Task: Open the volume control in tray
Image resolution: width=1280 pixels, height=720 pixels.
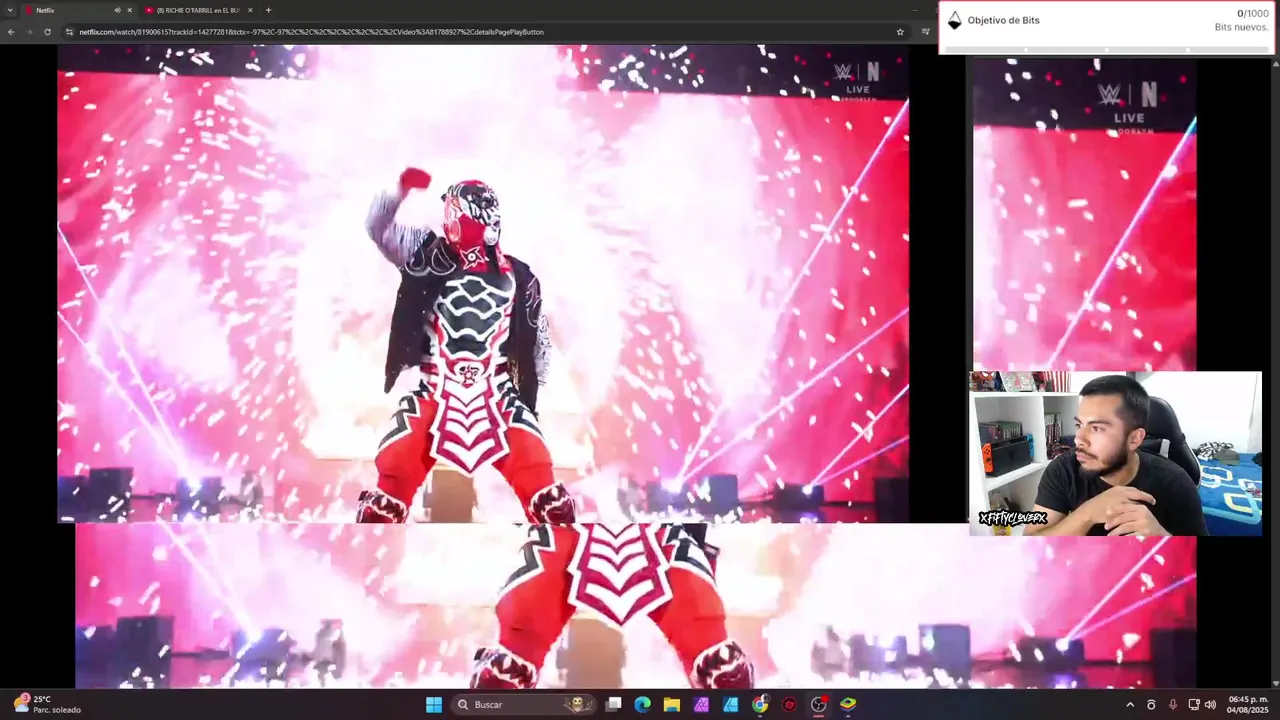Action: click(x=1210, y=705)
